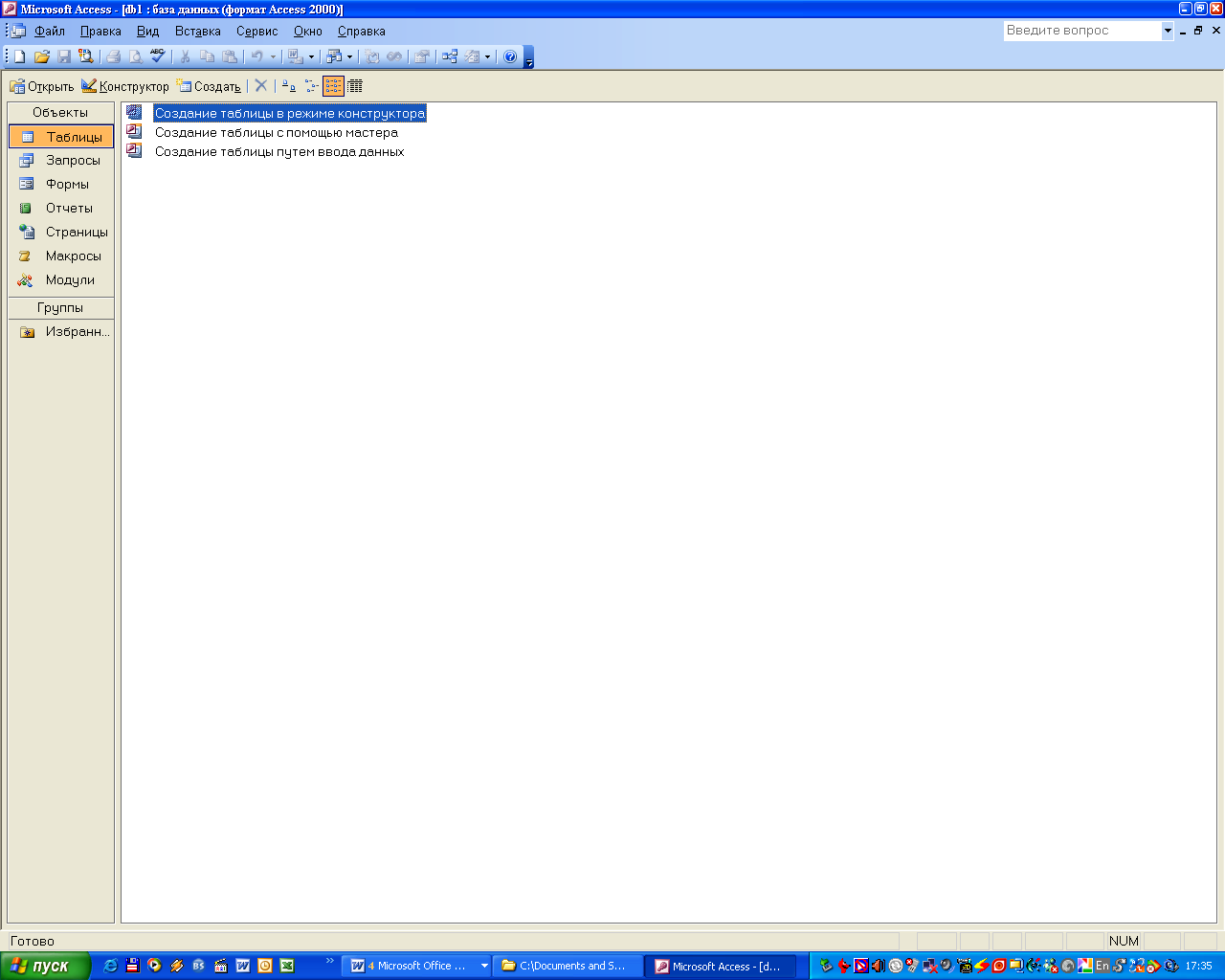This screenshot has height=980, width=1225.
Task: Select Запросы in Objects pane
Action: point(61,161)
